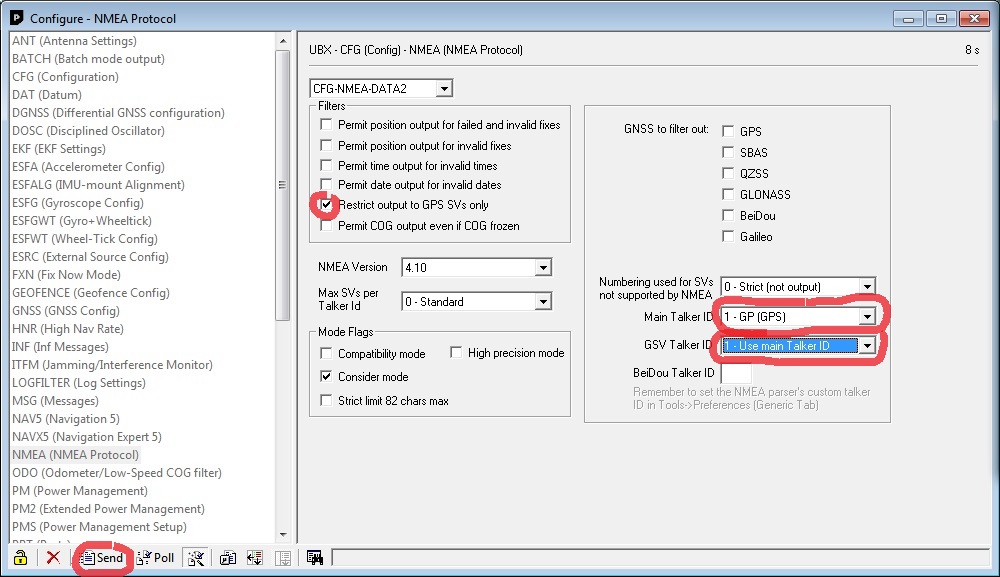Click the red X icon in bottom toolbar
Screen dimensions: 1000x577
point(53,558)
